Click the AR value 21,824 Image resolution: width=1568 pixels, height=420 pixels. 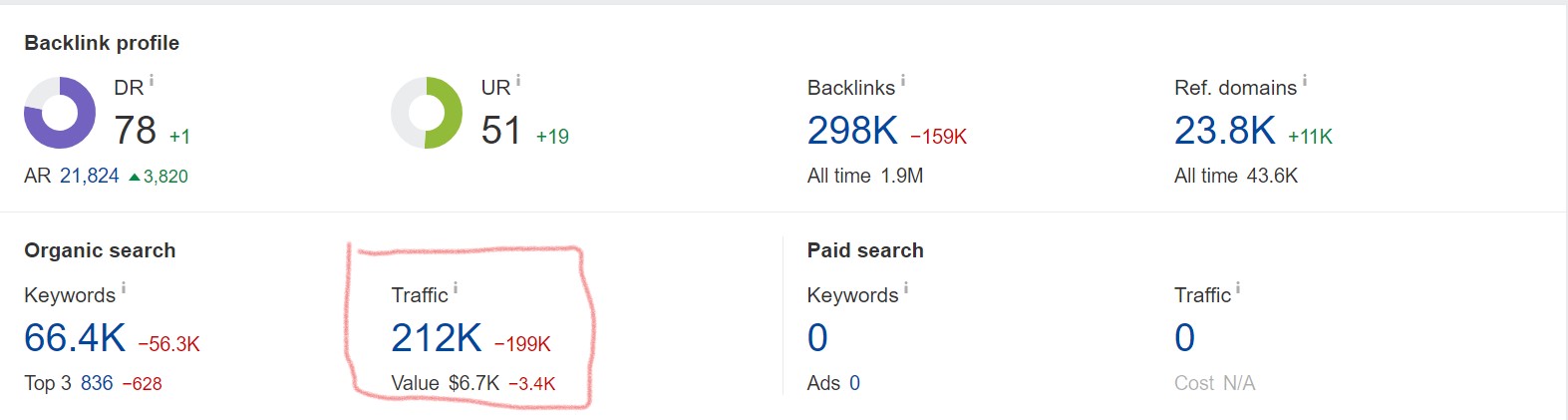tap(90, 177)
